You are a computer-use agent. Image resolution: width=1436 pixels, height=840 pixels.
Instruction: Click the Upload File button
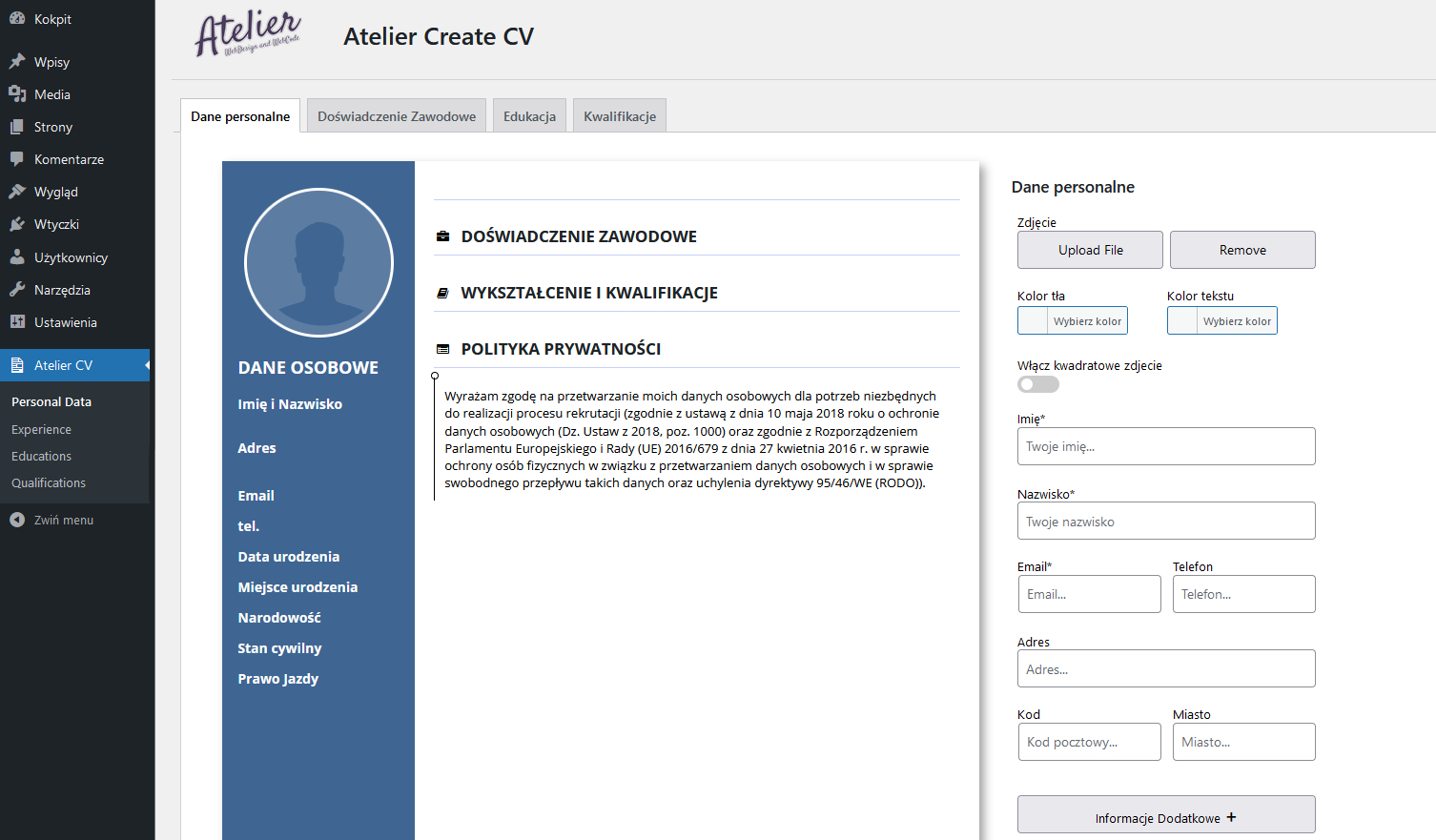(x=1090, y=250)
